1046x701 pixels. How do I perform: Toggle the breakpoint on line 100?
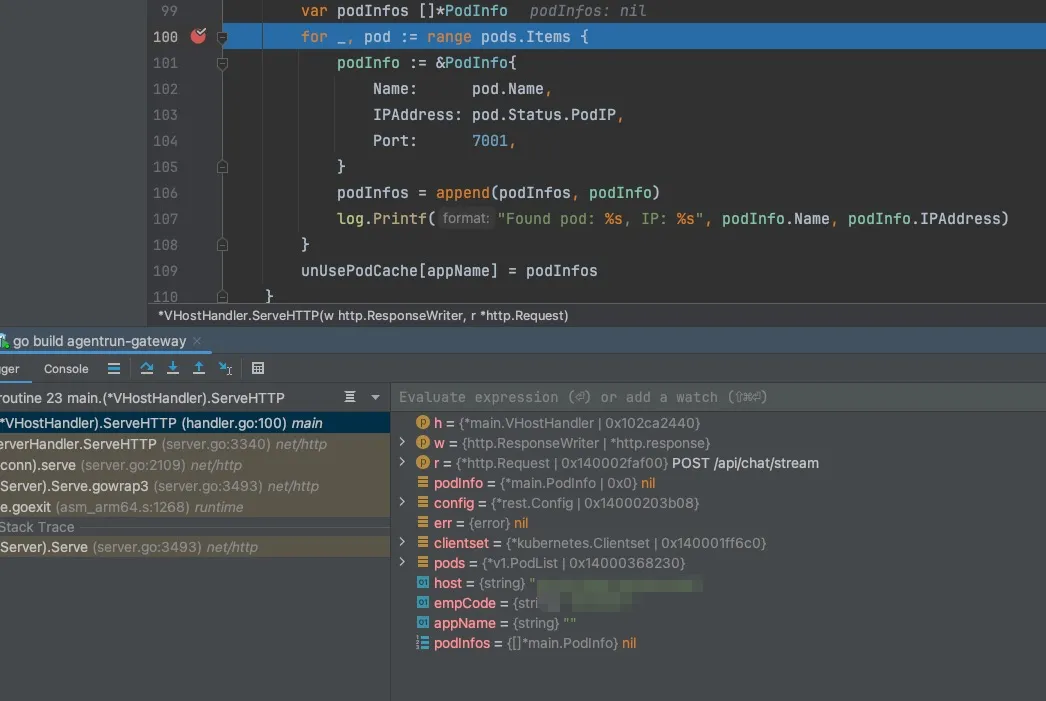(198, 36)
